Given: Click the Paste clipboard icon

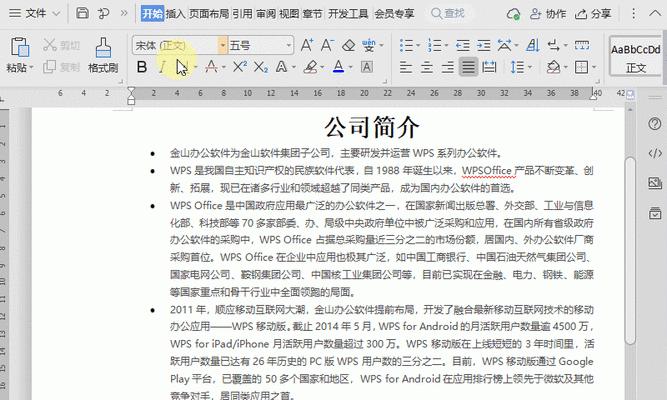Looking at the screenshot, I should [20, 47].
